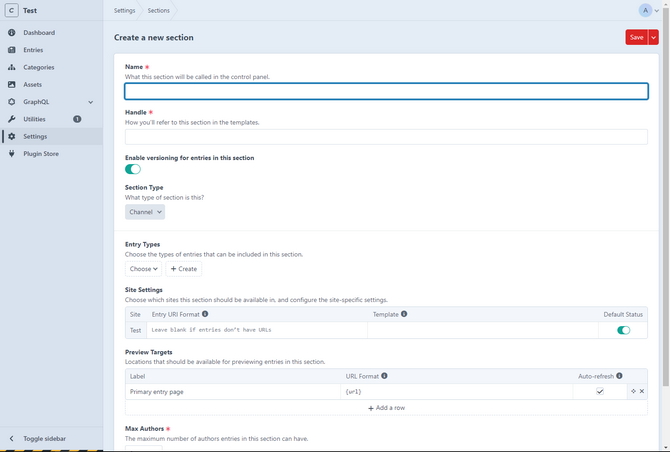Expand the GraphQL sidebar submenu

tap(90, 102)
